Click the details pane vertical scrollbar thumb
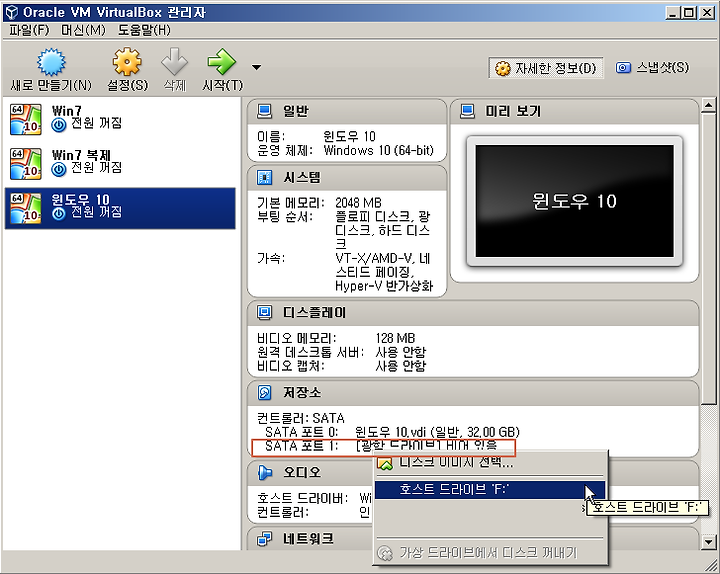 click(x=709, y=259)
